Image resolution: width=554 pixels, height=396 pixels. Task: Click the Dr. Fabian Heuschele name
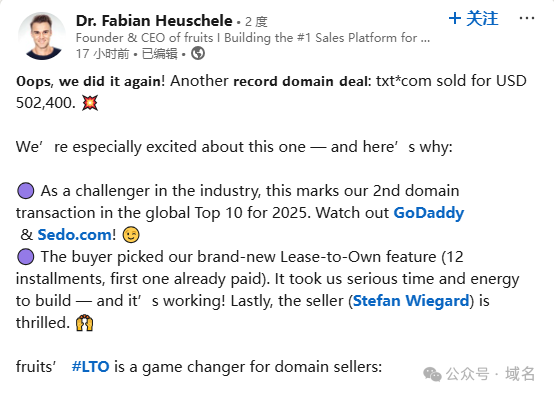tap(154, 21)
